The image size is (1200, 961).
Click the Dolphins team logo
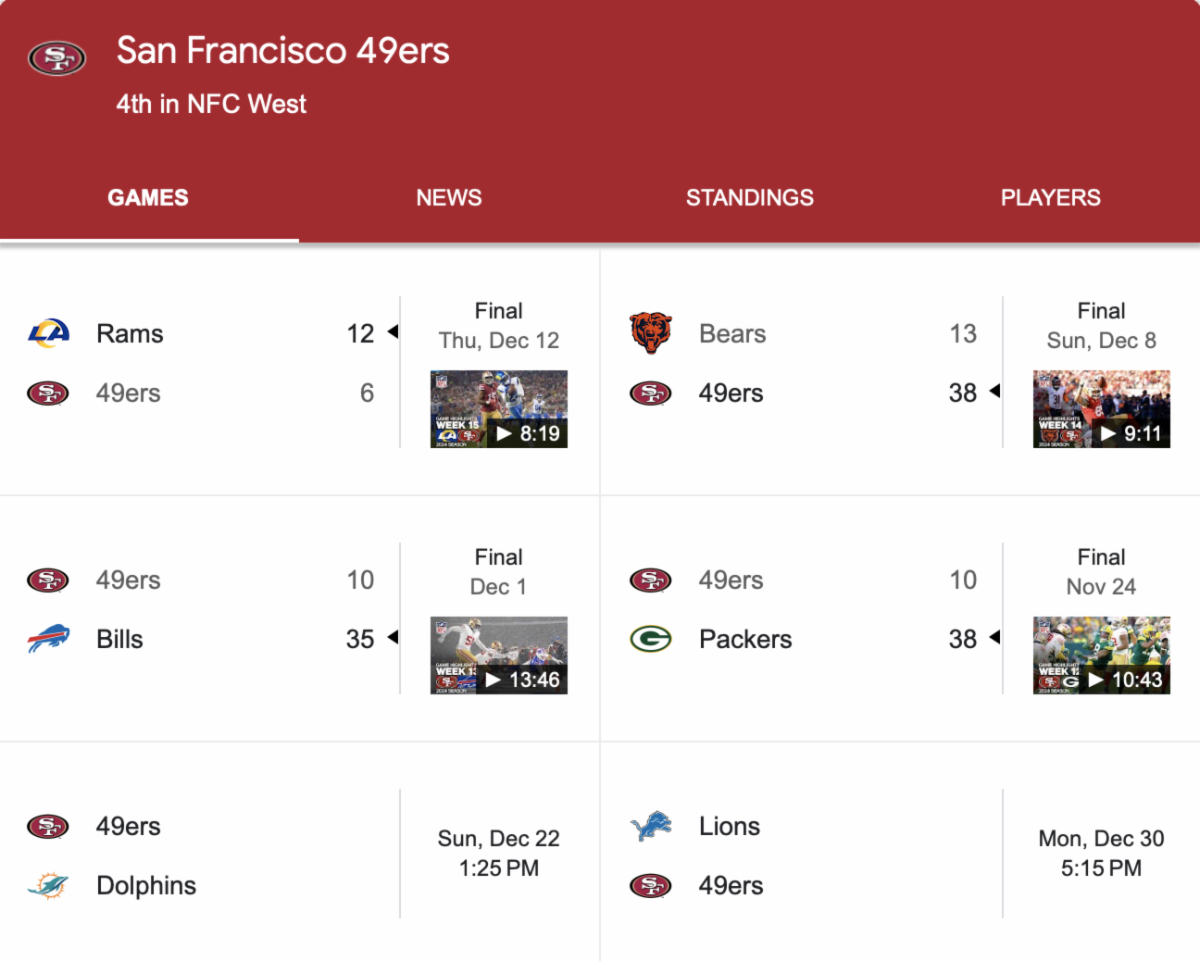(x=48, y=885)
